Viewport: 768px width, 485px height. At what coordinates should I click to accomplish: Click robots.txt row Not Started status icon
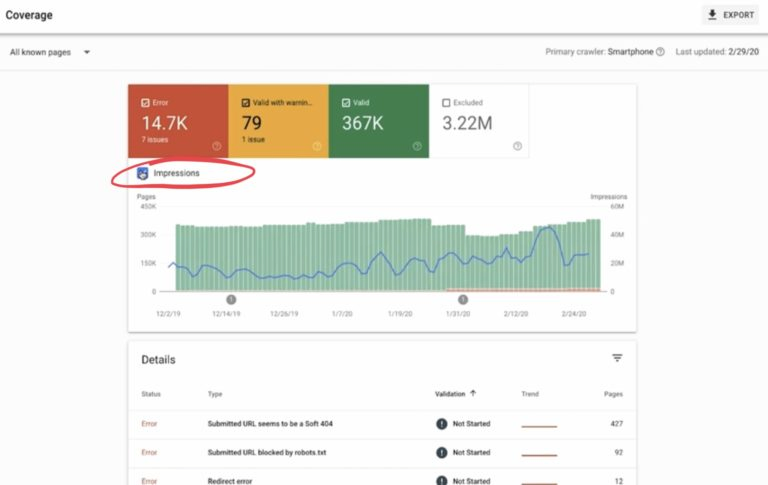pyautogui.click(x=441, y=452)
